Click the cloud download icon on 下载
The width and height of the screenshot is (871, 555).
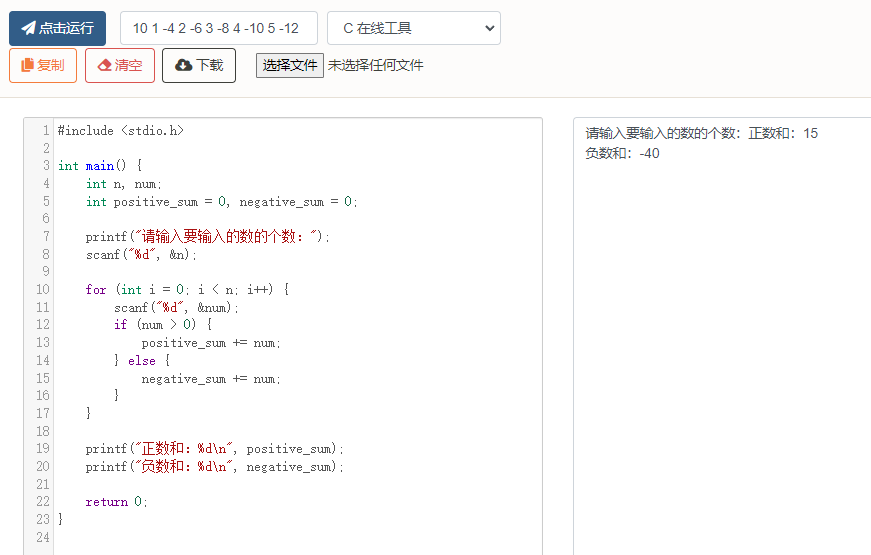pyautogui.click(x=183, y=65)
